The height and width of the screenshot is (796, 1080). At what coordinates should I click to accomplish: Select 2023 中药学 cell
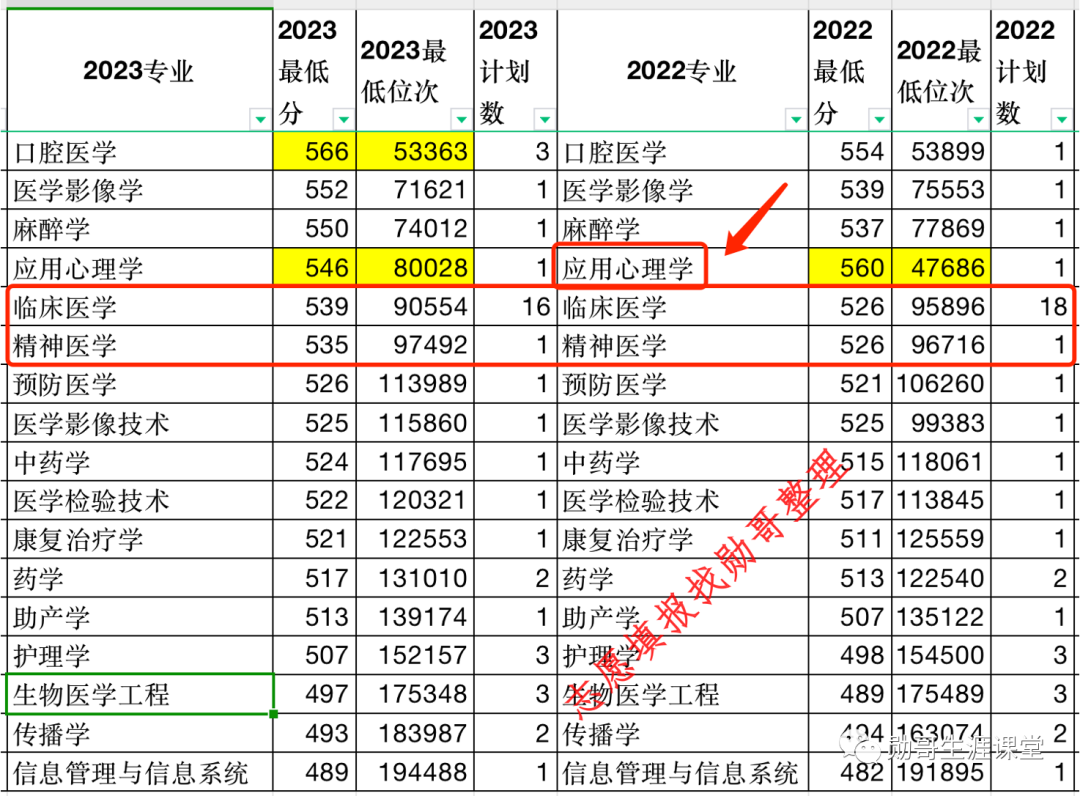tap(140, 461)
